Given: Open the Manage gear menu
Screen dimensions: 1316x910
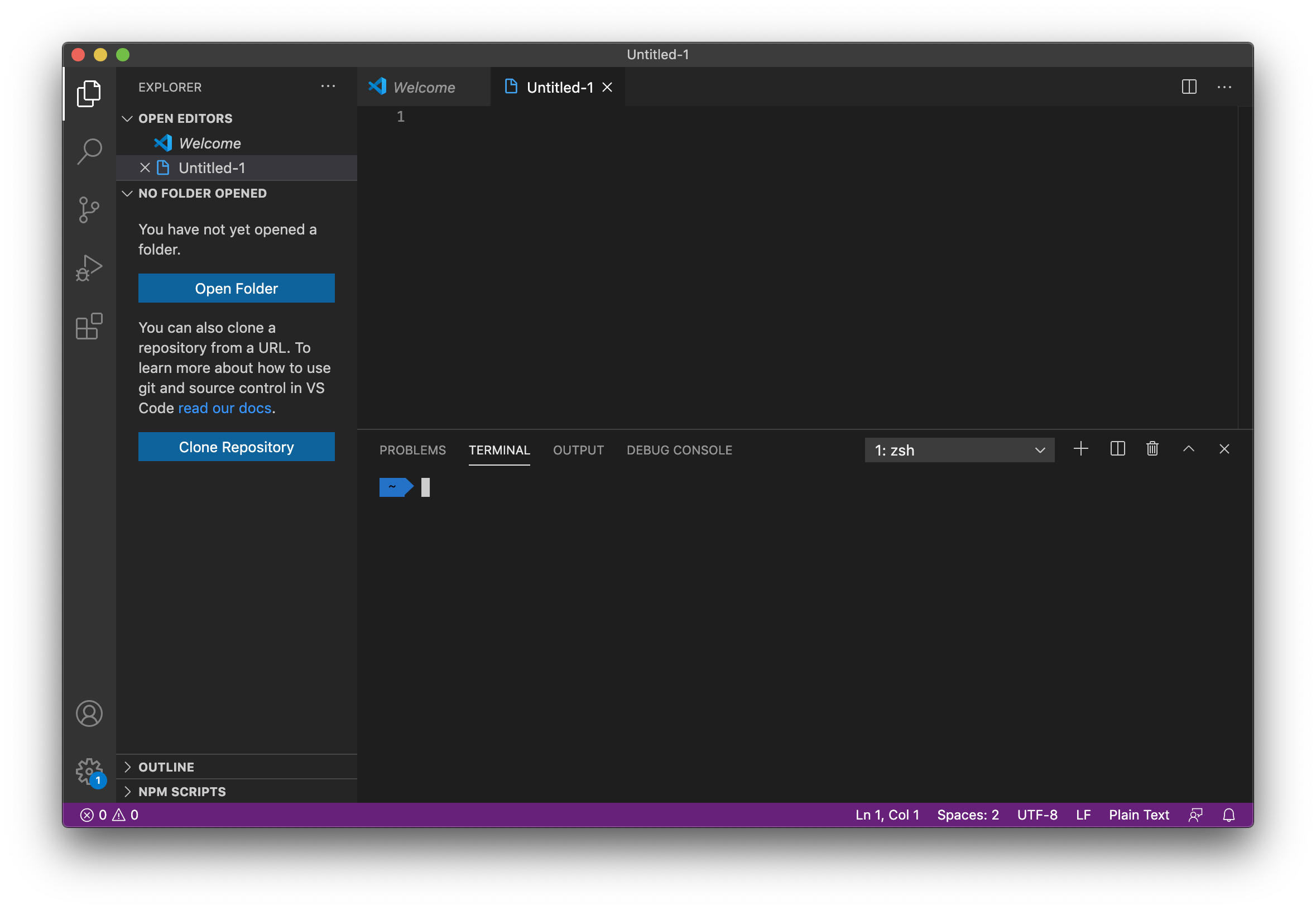Looking at the screenshot, I should click(x=89, y=772).
